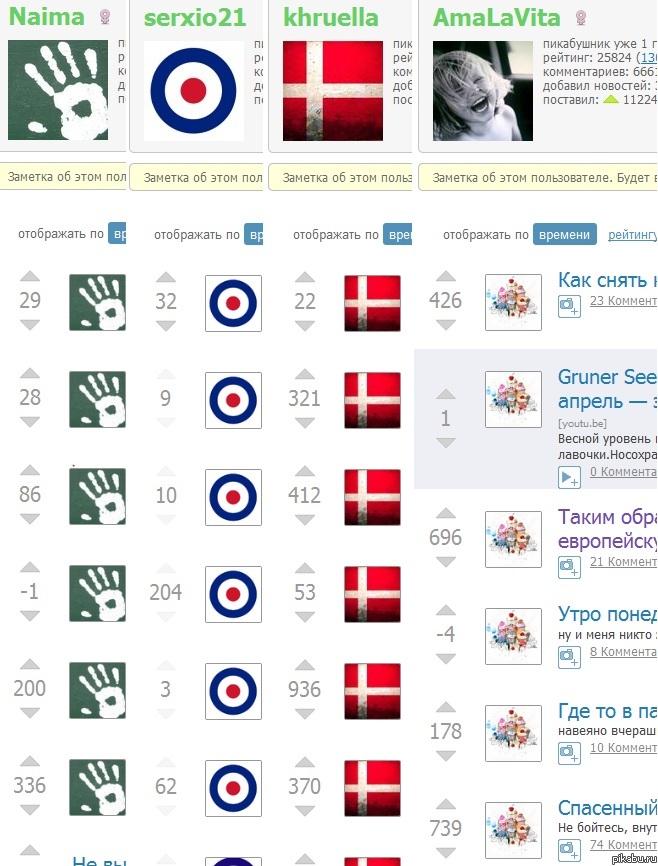Open roundel thumbnail of post rated 204

pos(233,594)
